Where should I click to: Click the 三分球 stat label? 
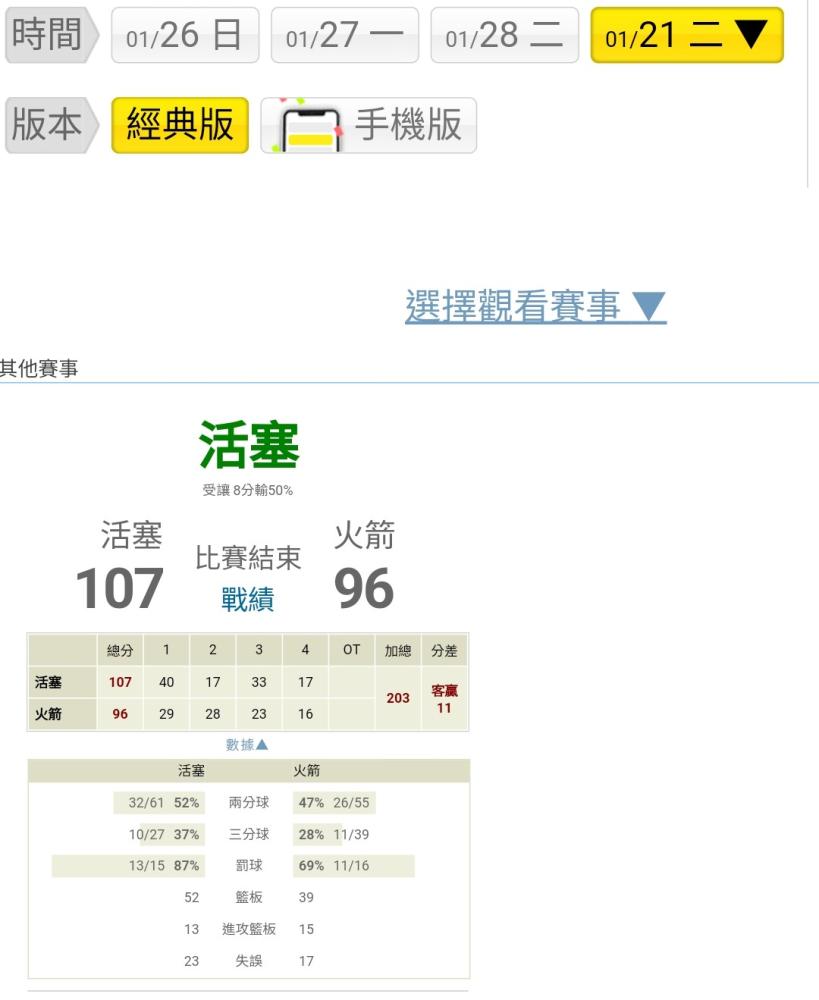coord(249,834)
